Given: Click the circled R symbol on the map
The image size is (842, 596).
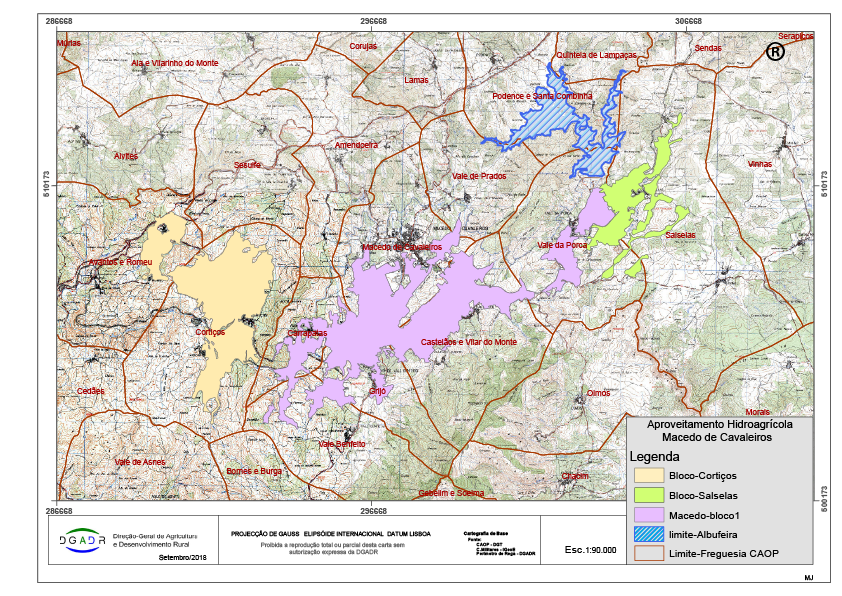Looking at the screenshot, I should pyautogui.click(x=775, y=52).
